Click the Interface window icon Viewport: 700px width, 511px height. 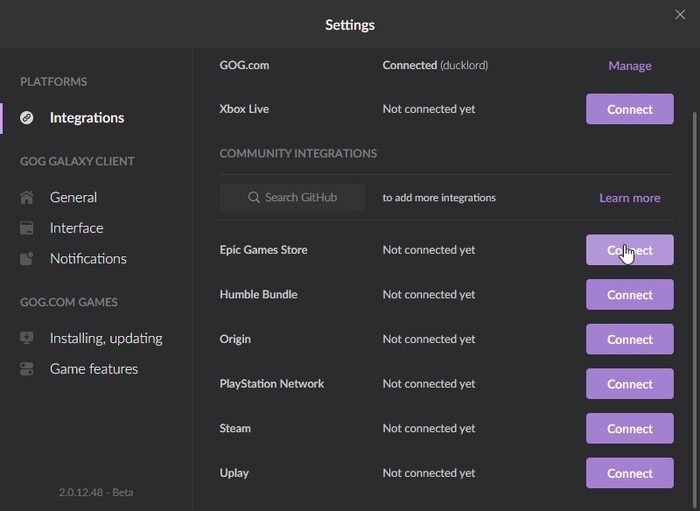tap(27, 228)
